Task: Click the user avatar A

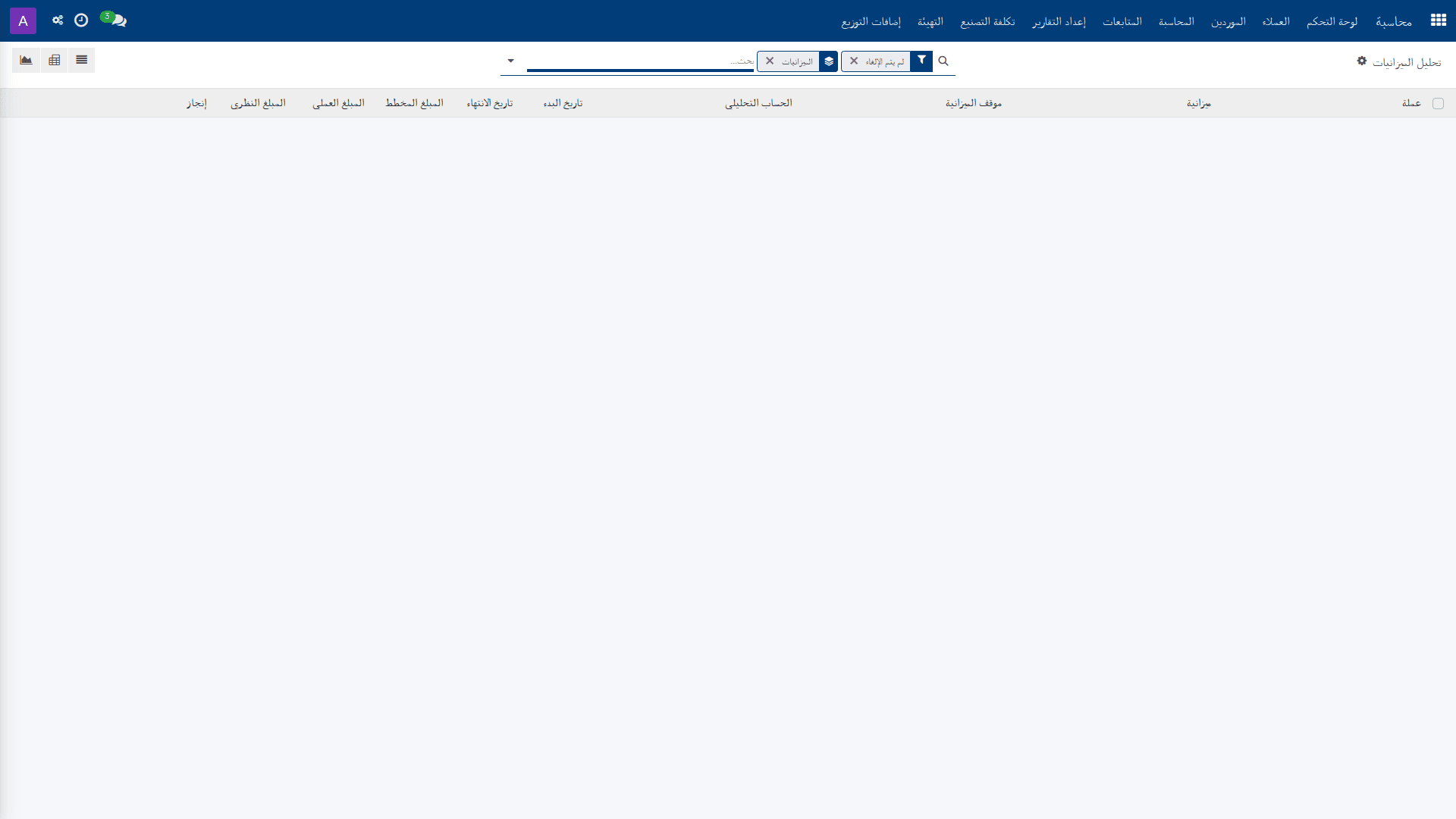Action: coord(23,20)
